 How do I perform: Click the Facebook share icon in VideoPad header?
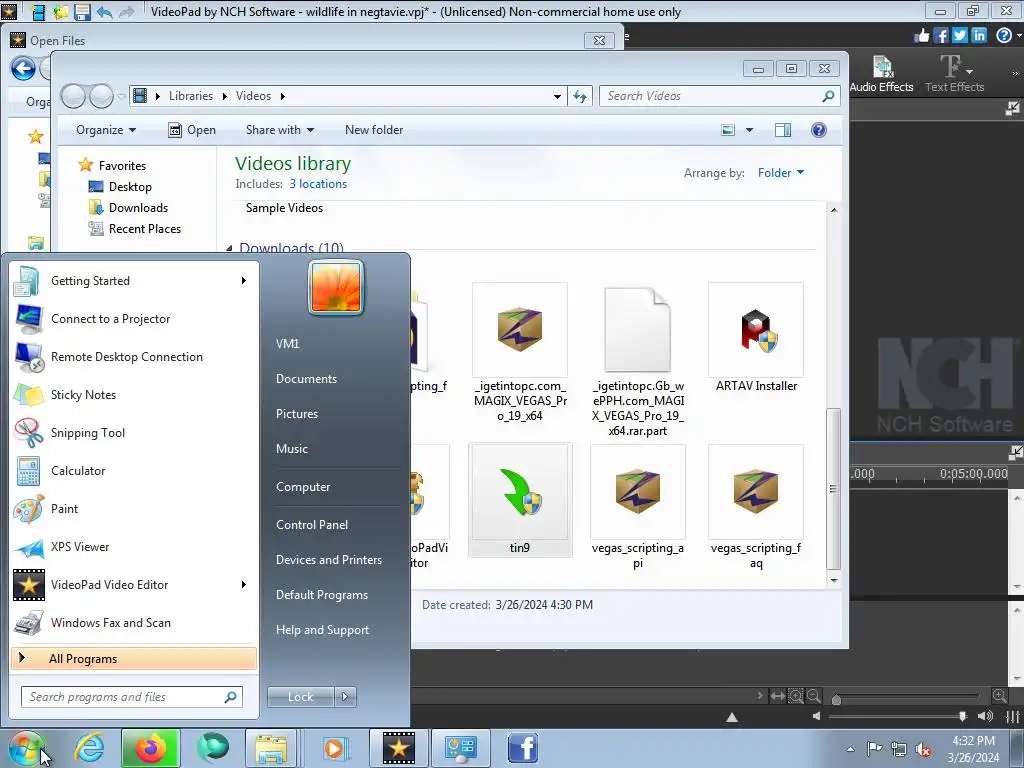click(x=941, y=35)
